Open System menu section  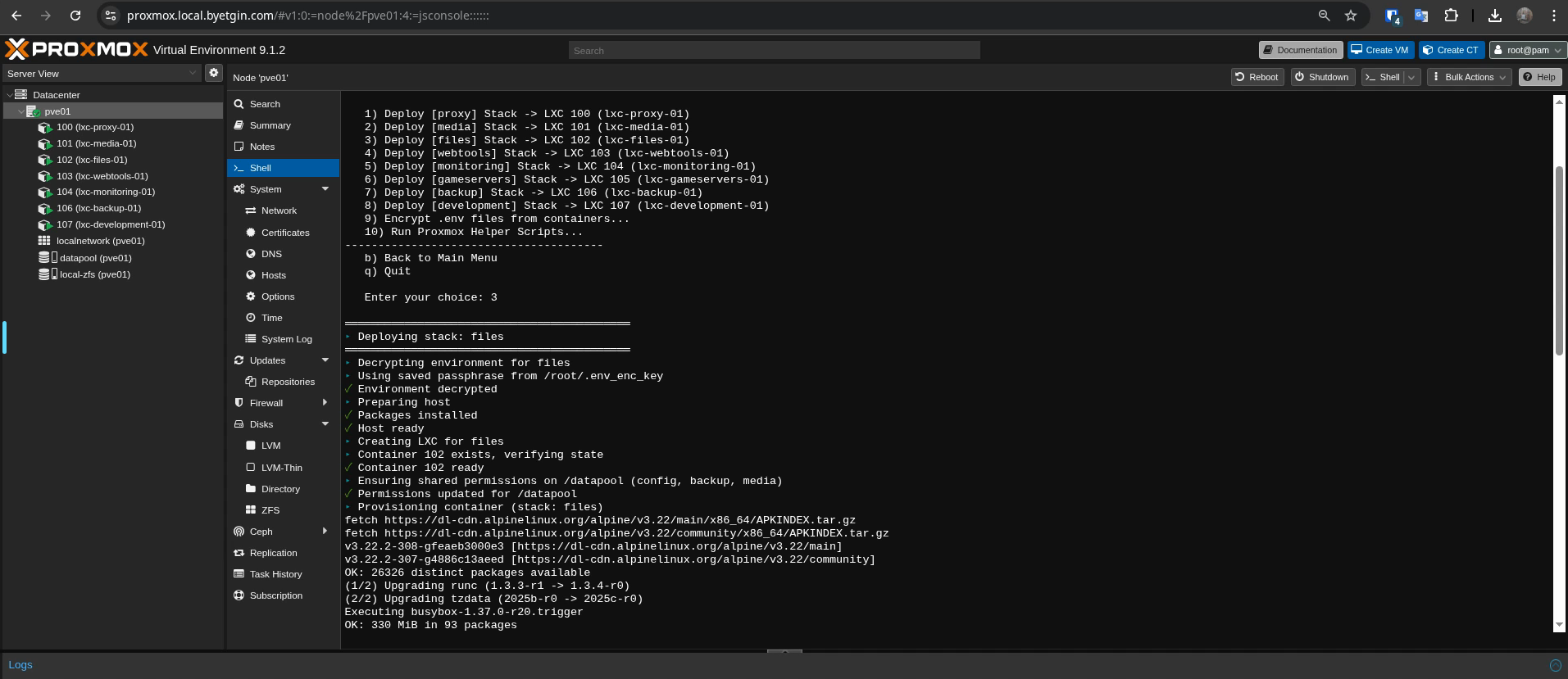click(x=265, y=189)
